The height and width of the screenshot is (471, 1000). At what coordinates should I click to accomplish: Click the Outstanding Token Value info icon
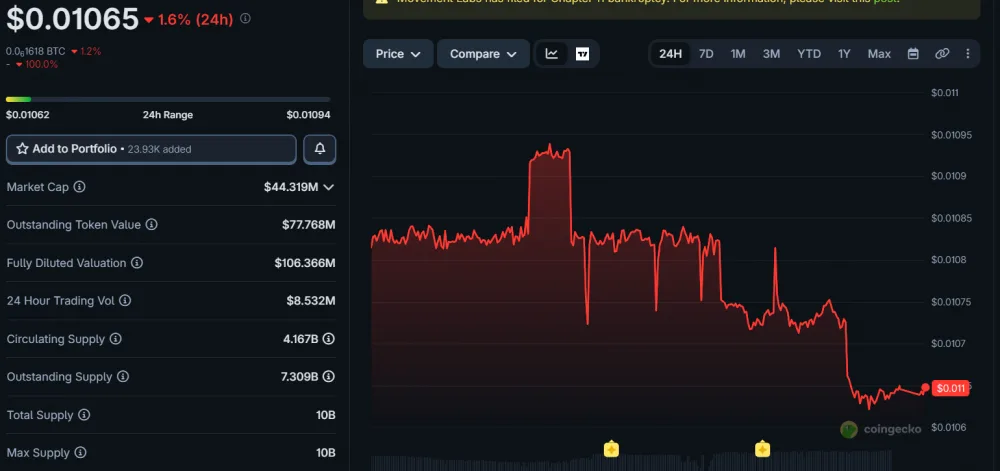click(x=151, y=224)
